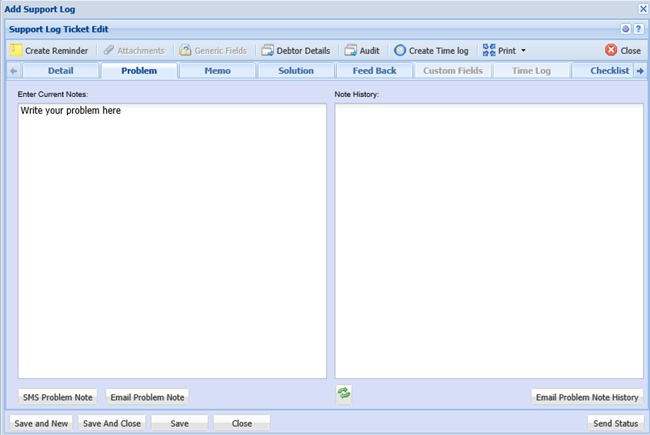Click the Send Status button
The height and width of the screenshot is (435, 650).
pos(615,423)
